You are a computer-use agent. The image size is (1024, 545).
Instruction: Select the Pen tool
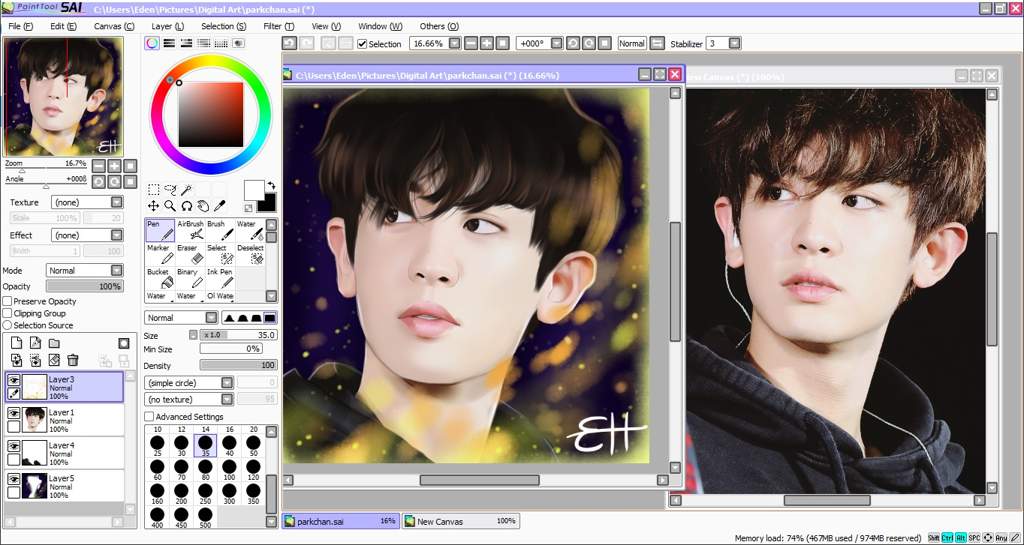point(159,230)
